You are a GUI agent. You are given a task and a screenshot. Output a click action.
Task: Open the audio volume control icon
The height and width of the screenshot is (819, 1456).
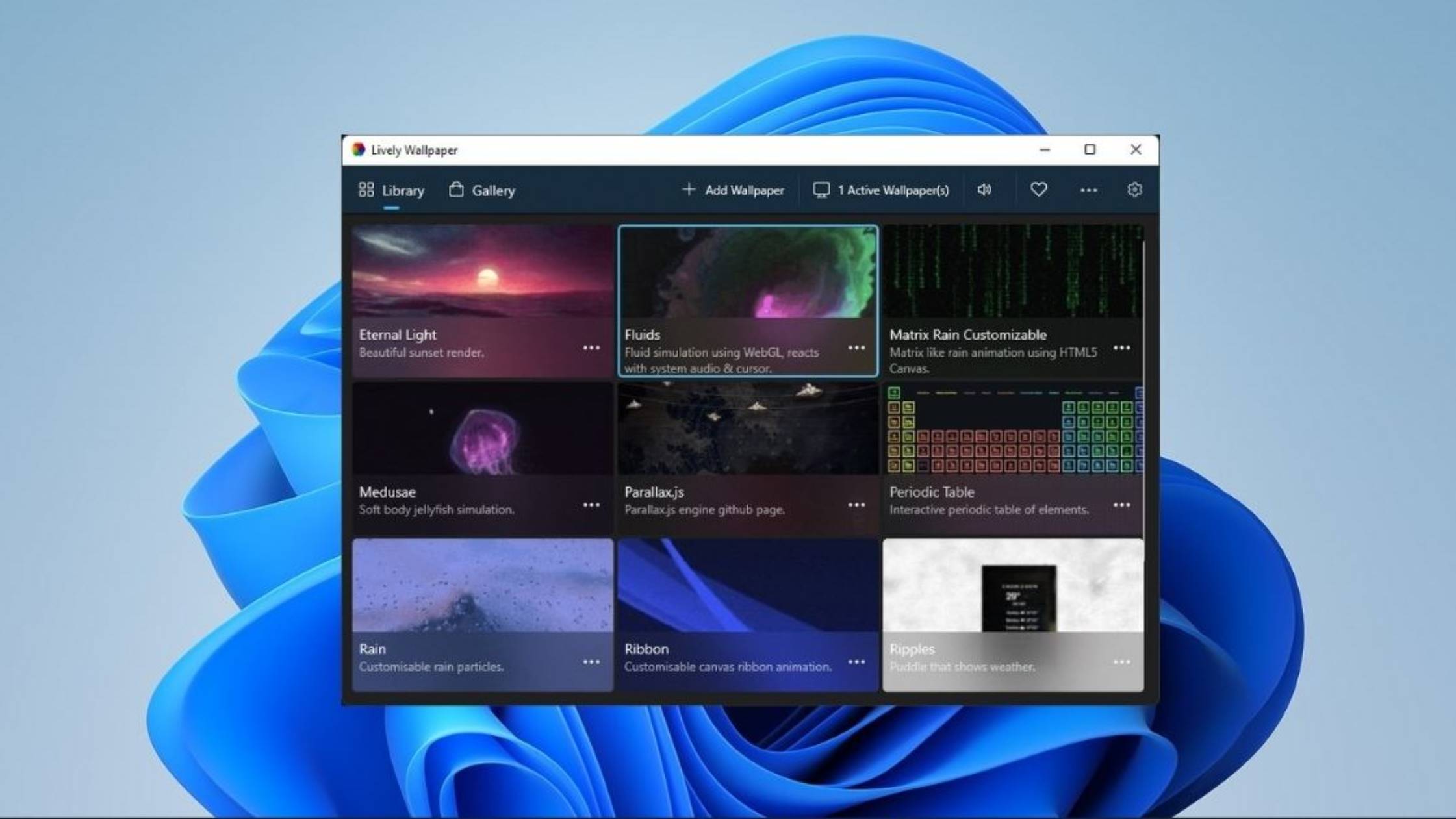click(x=984, y=190)
